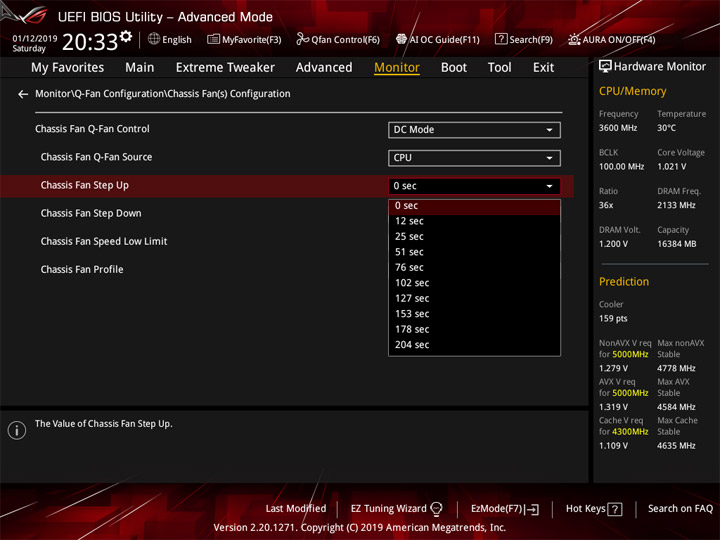Click the 16384 MB capacity value
The width and height of the screenshot is (720, 540).
(677, 244)
